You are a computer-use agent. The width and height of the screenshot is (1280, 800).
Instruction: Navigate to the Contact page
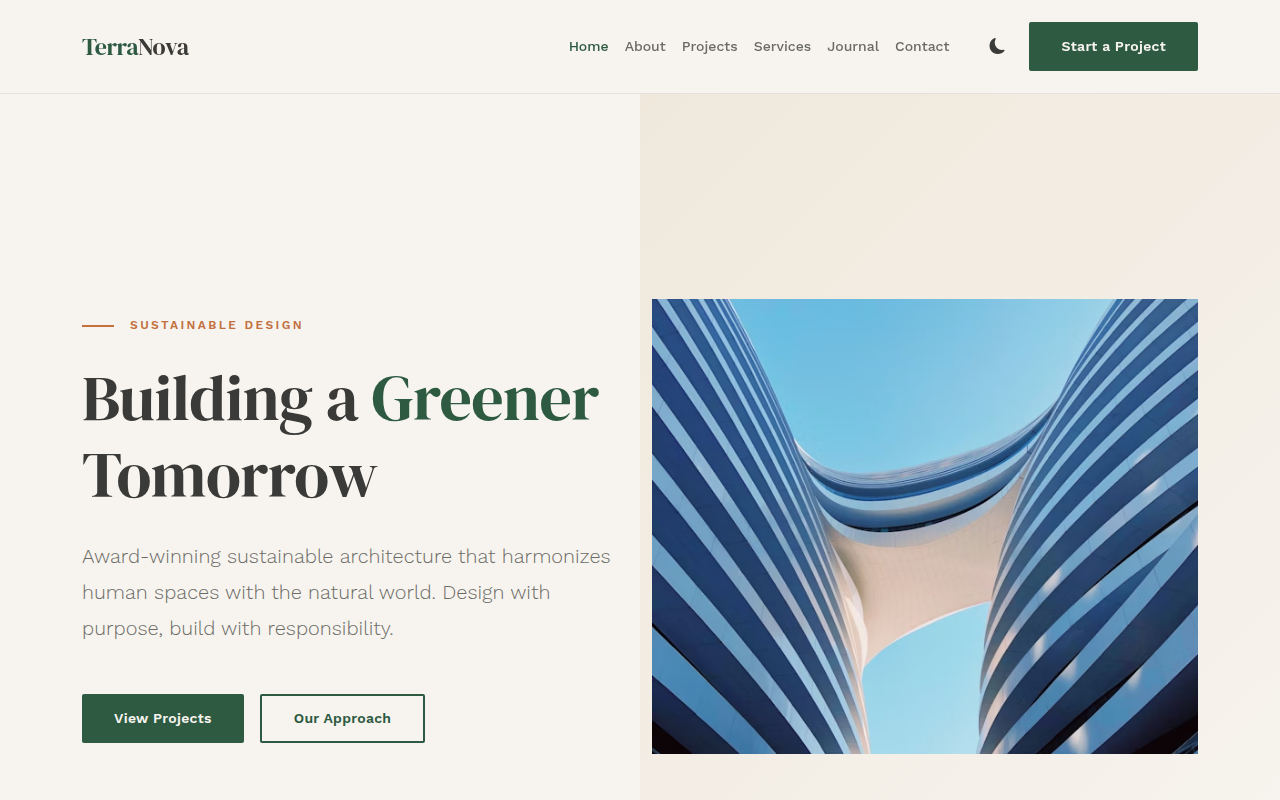pos(922,47)
